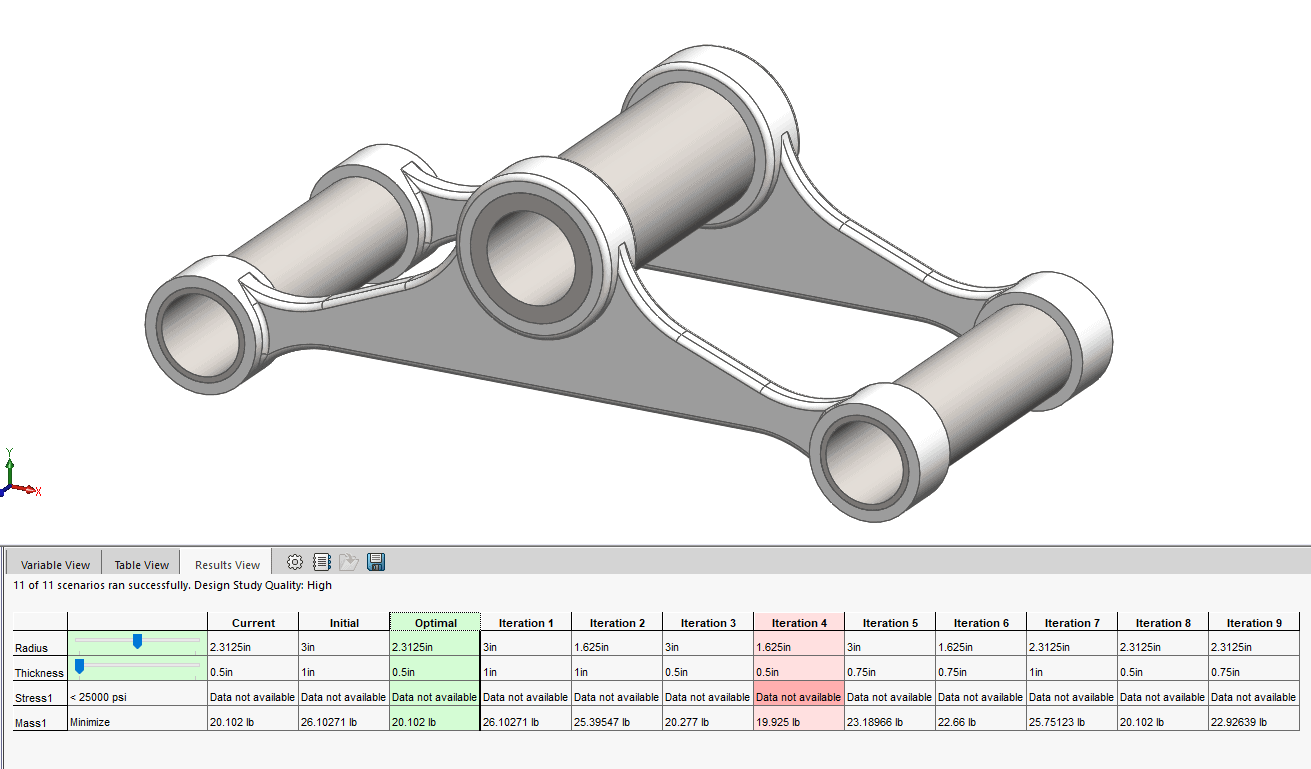Click the grayed folder icon in toolbar

tap(348, 562)
